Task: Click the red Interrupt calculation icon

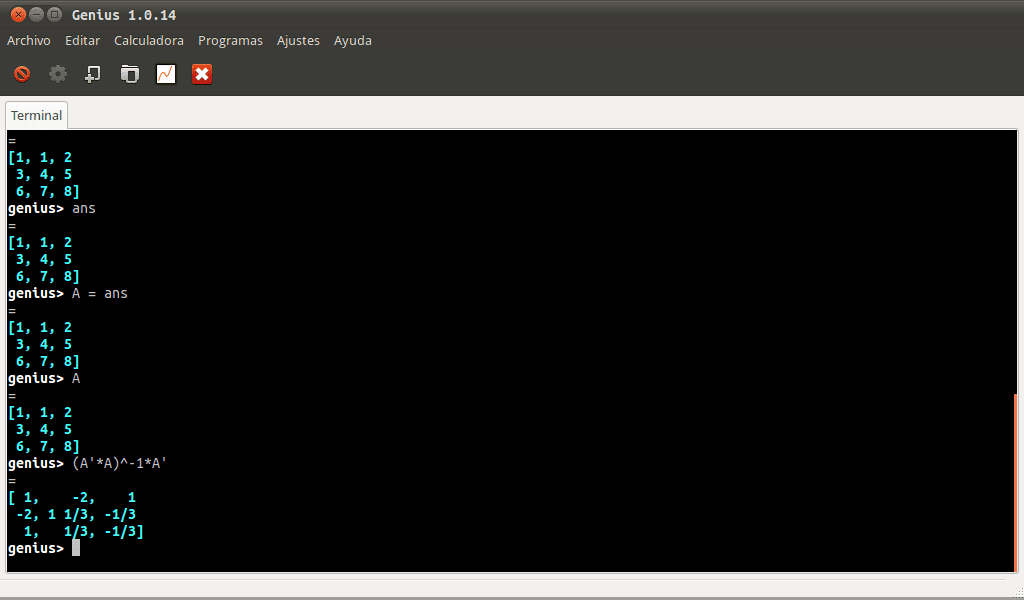Action: coord(22,74)
